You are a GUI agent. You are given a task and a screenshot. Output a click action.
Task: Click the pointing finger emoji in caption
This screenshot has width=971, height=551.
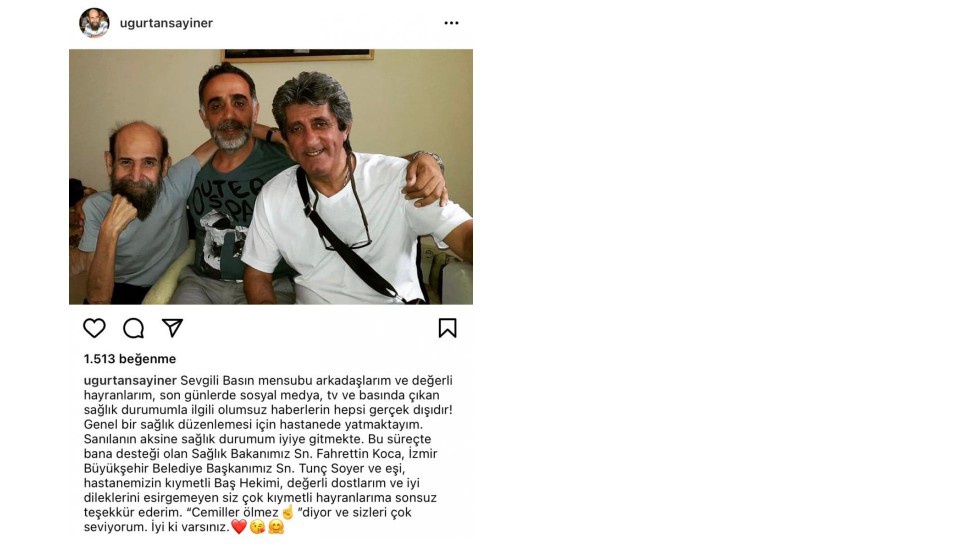(287, 512)
